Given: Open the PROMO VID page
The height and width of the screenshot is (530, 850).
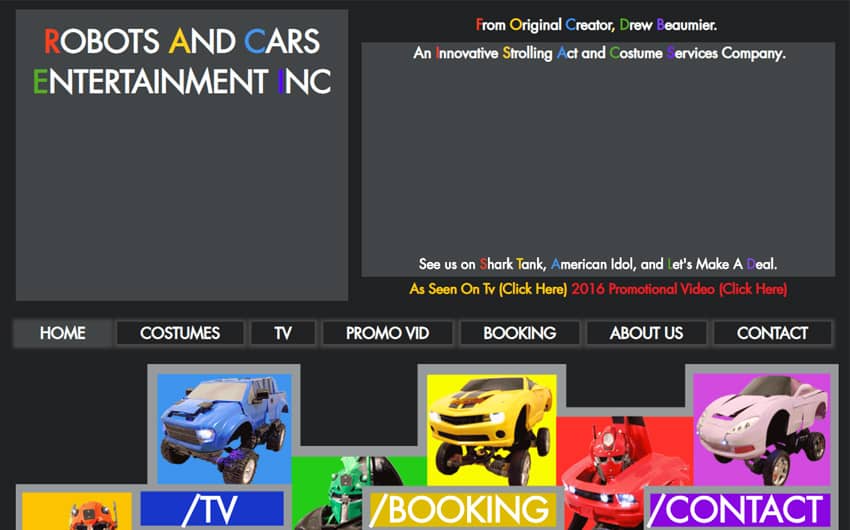Looking at the screenshot, I should tap(387, 333).
